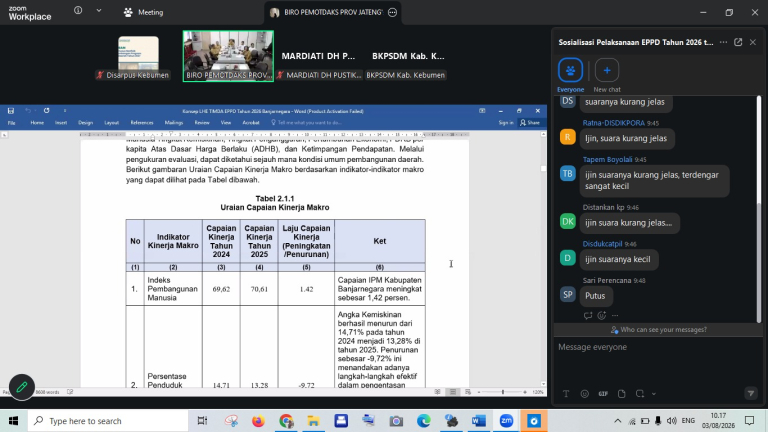Open the GIF picker in chat

pos(603,394)
